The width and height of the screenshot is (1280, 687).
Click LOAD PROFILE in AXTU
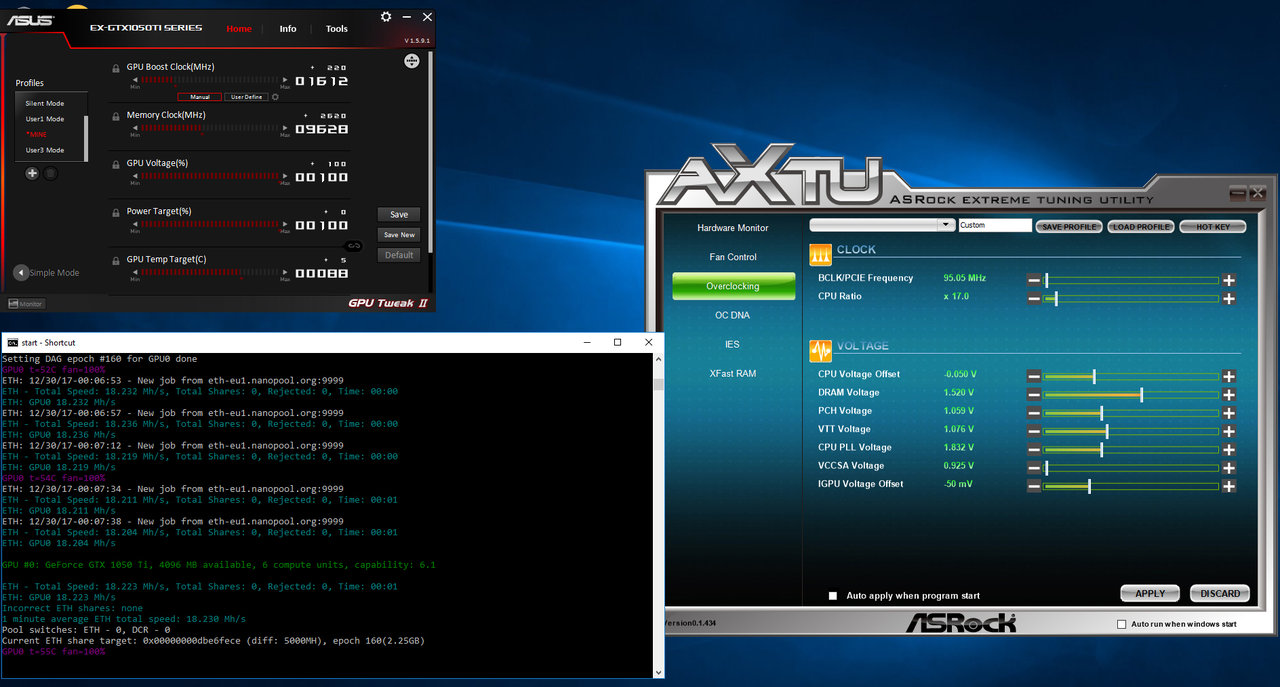tap(1141, 227)
